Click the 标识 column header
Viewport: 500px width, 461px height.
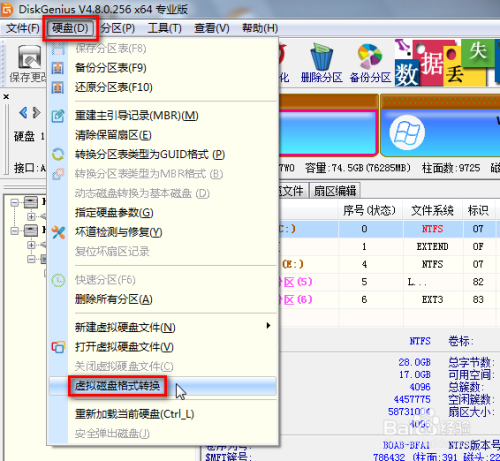click(478, 210)
